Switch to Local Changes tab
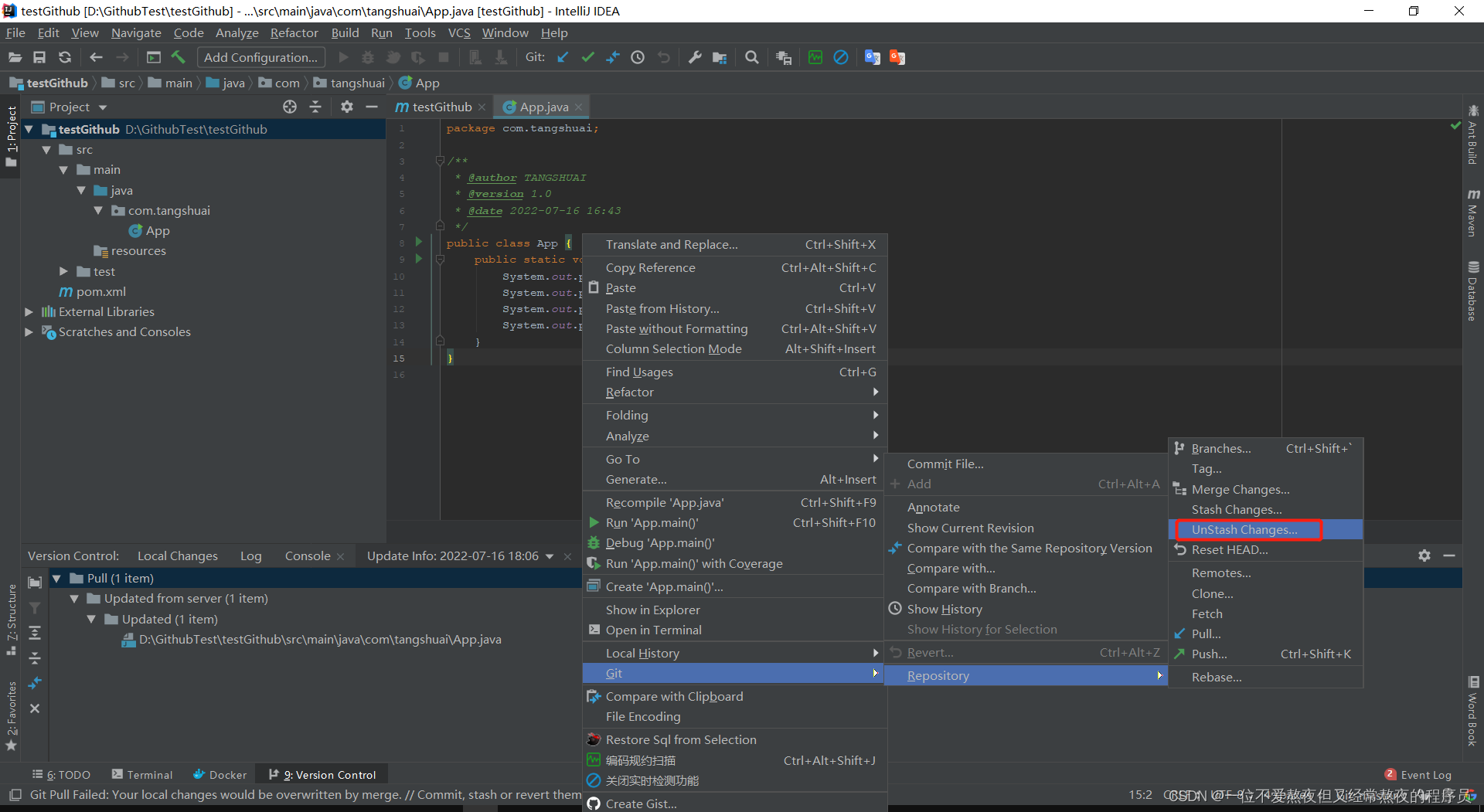Screen dimensions: 1484x812 pyautogui.click(x=177, y=555)
